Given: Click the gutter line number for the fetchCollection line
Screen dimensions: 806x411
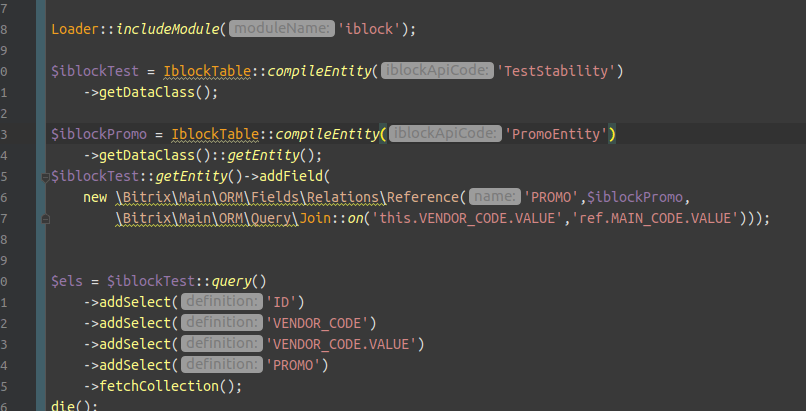Looking at the screenshot, I should (x=4, y=387).
